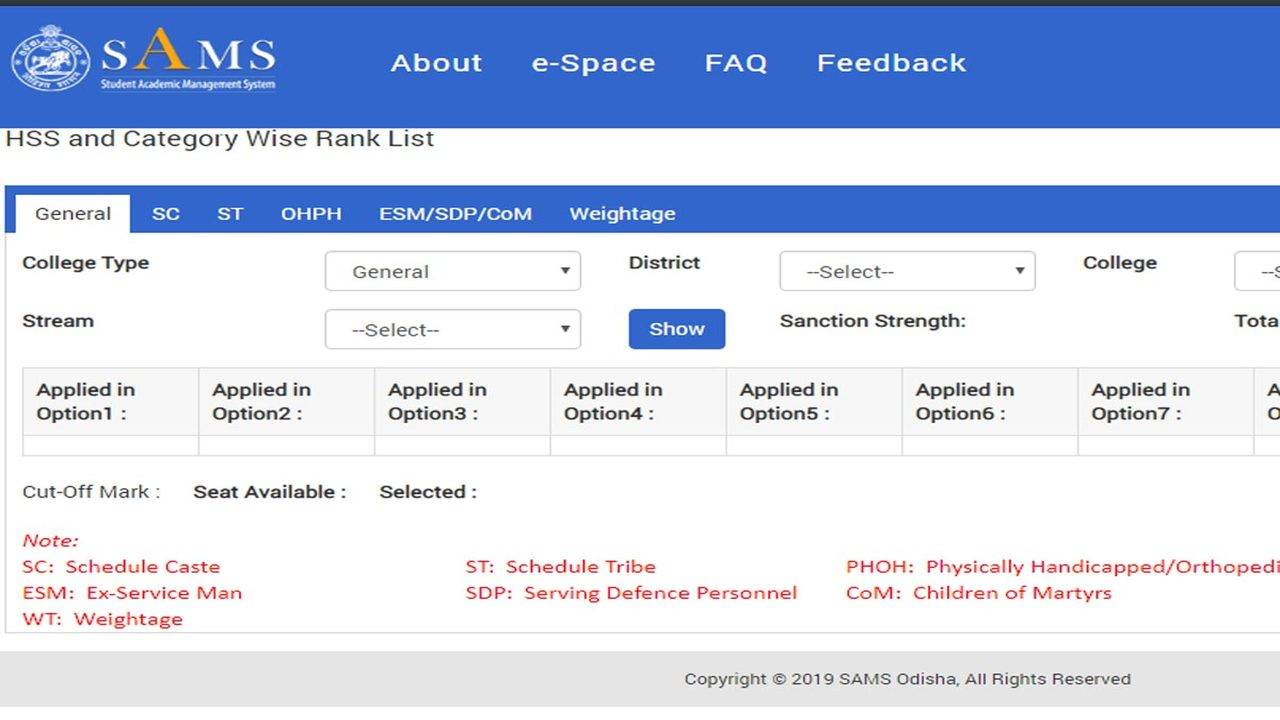
Task: Expand the College dropdown
Action: 1257,271
